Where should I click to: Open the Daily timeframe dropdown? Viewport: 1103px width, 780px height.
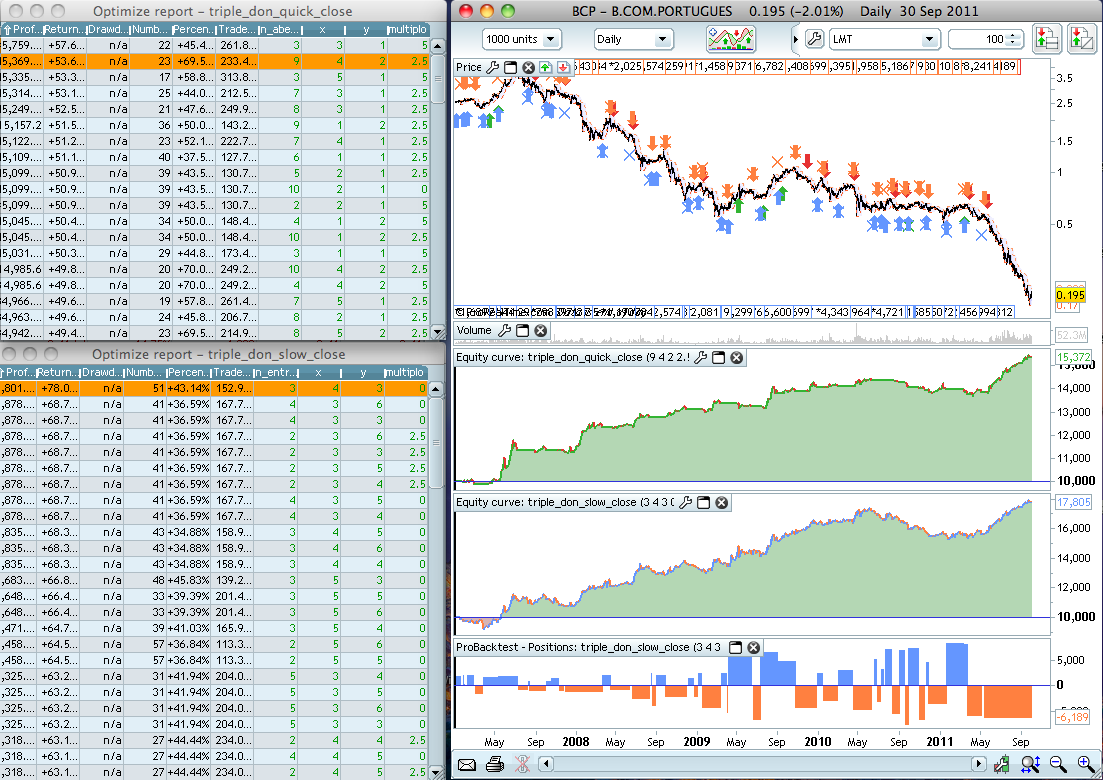pos(633,39)
